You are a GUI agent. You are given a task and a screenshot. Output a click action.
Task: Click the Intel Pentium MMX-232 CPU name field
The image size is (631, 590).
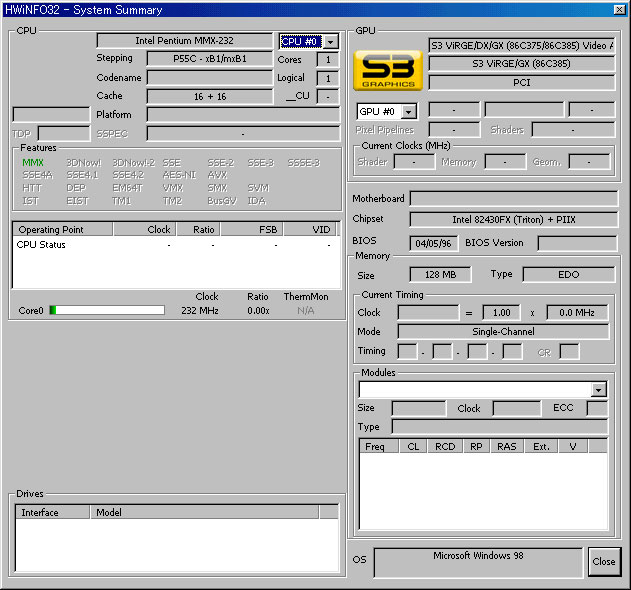coord(184,41)
